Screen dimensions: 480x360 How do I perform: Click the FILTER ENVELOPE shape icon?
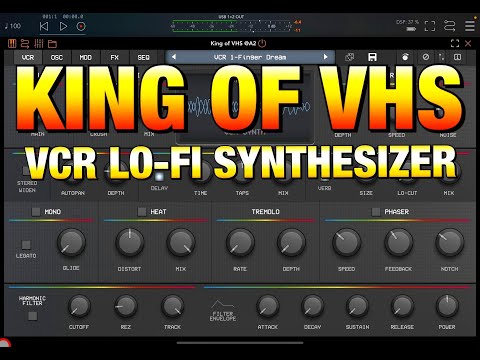coord(223,304)
